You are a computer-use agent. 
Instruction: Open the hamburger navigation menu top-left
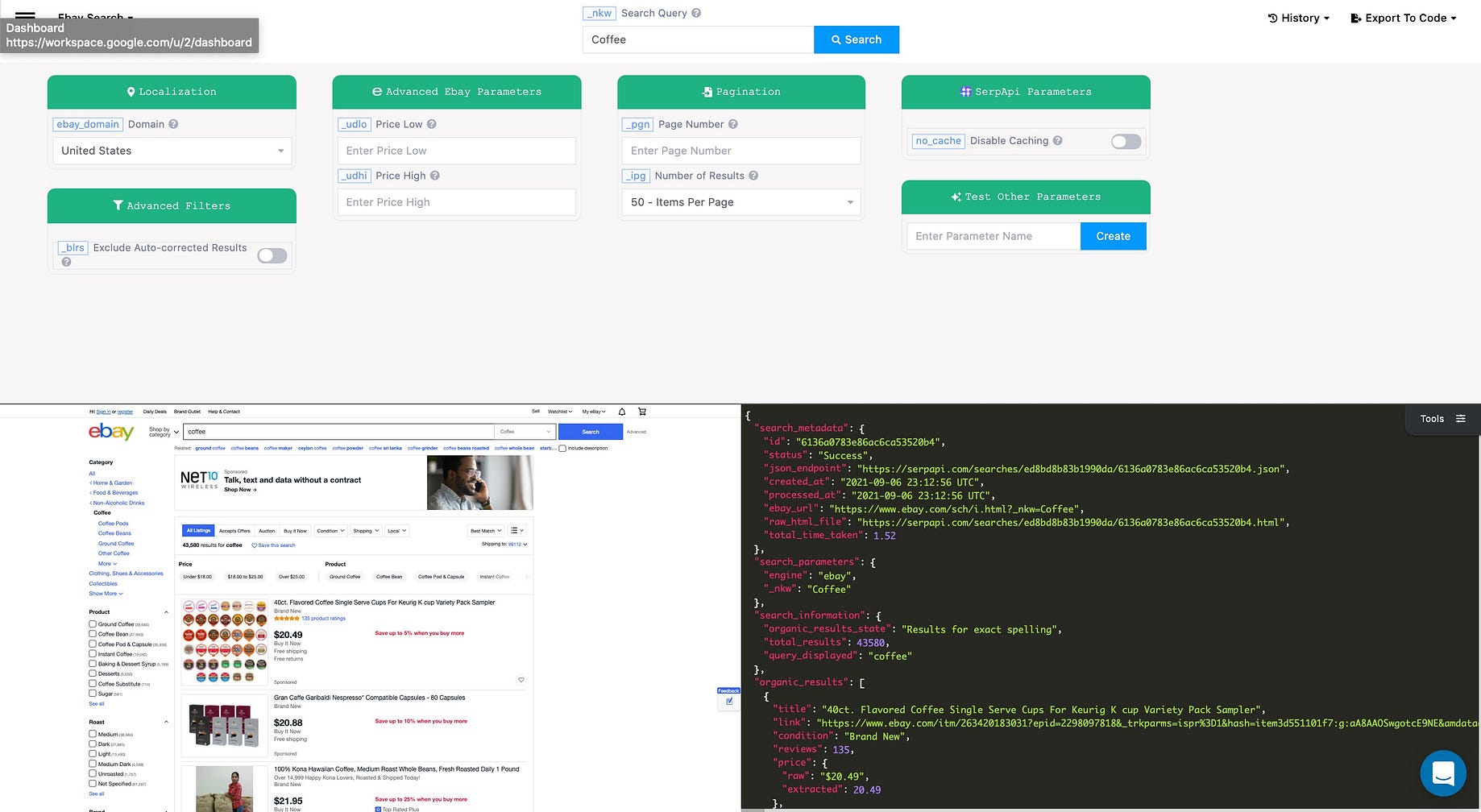pyautogui.click(x=24, y=18)
